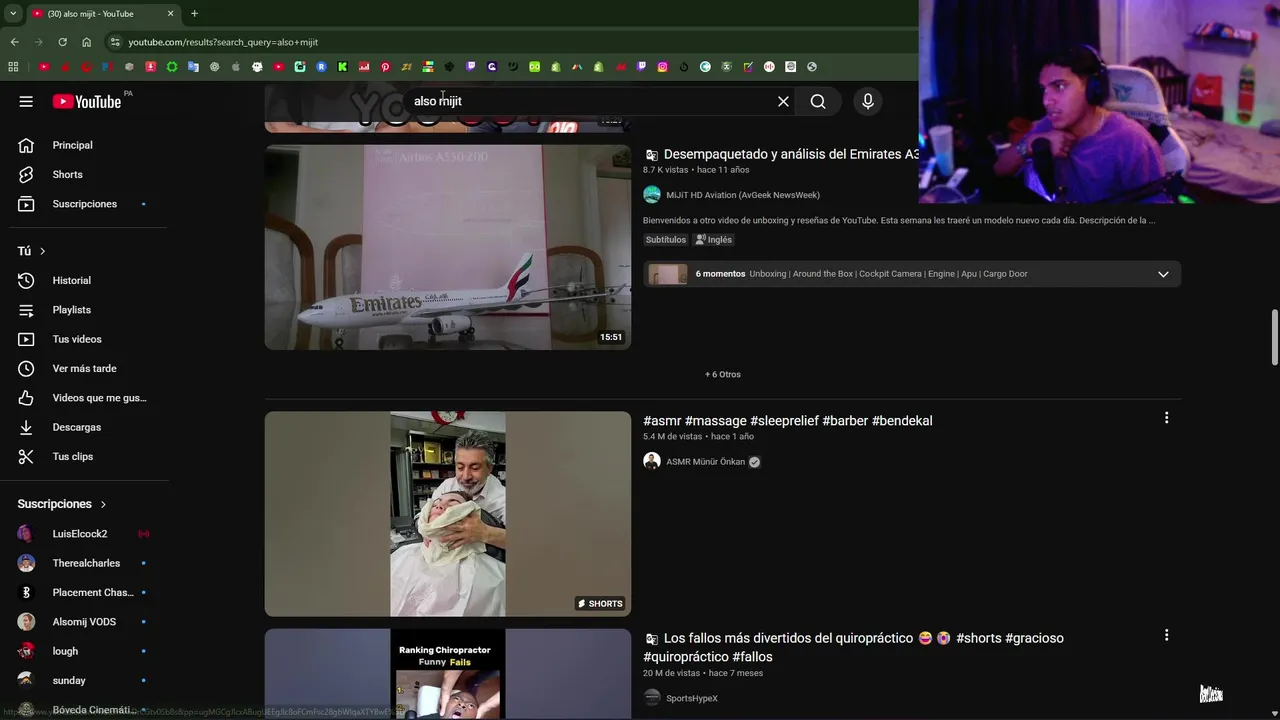Open the Therealcharles subscription channel
This screenshot has height=720, width=1280.
(85, 563)
